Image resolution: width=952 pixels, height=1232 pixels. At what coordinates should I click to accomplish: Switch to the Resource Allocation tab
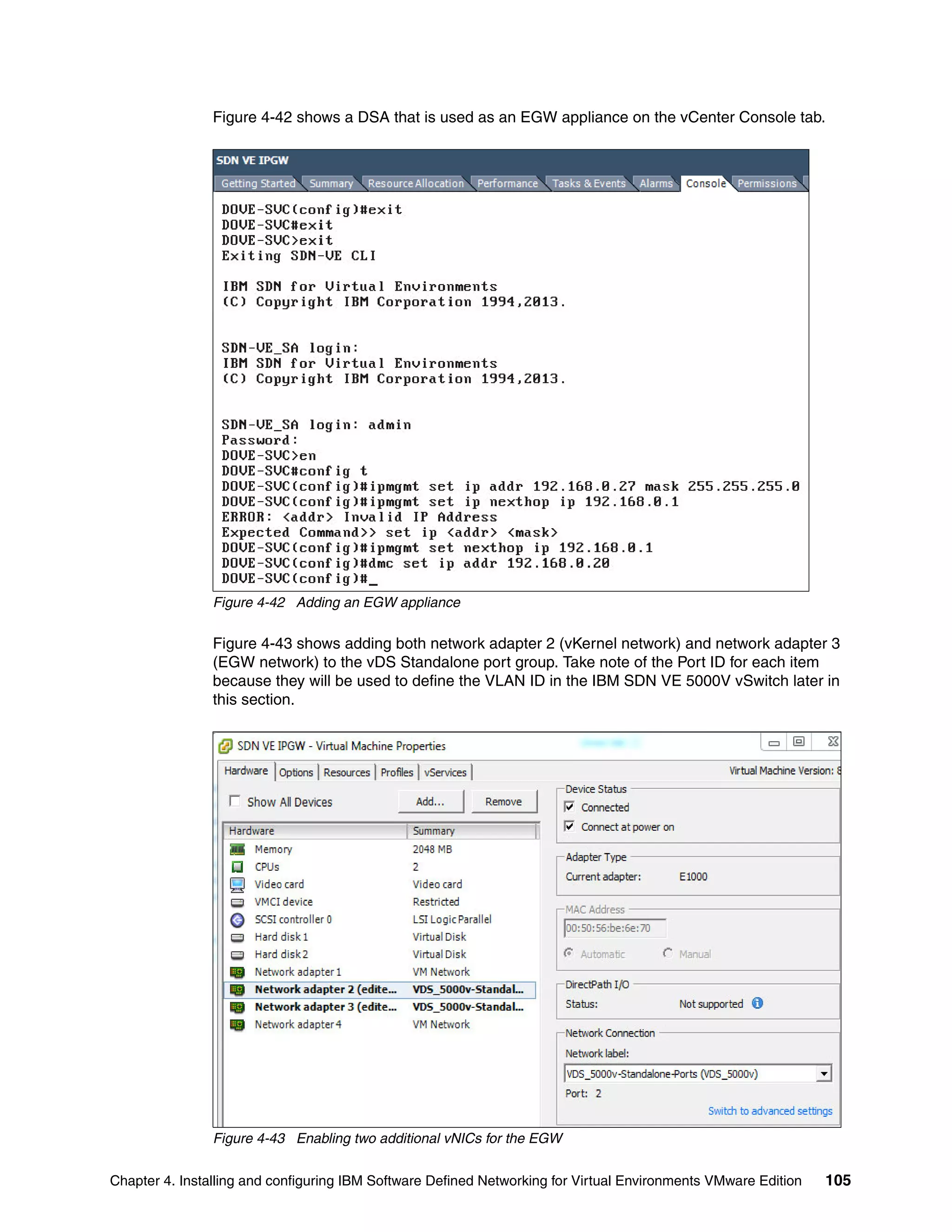click(x=416, y=183)
